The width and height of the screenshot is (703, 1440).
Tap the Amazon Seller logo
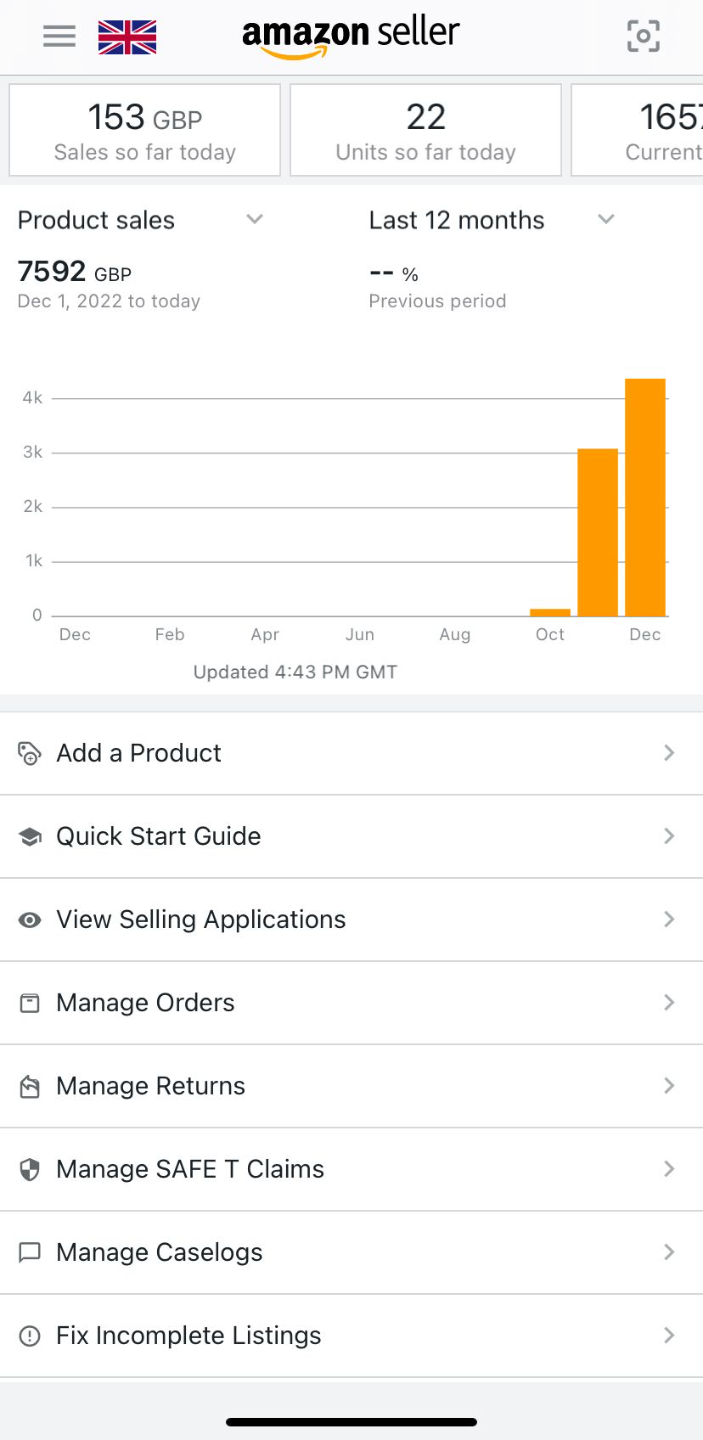(350, 37)
